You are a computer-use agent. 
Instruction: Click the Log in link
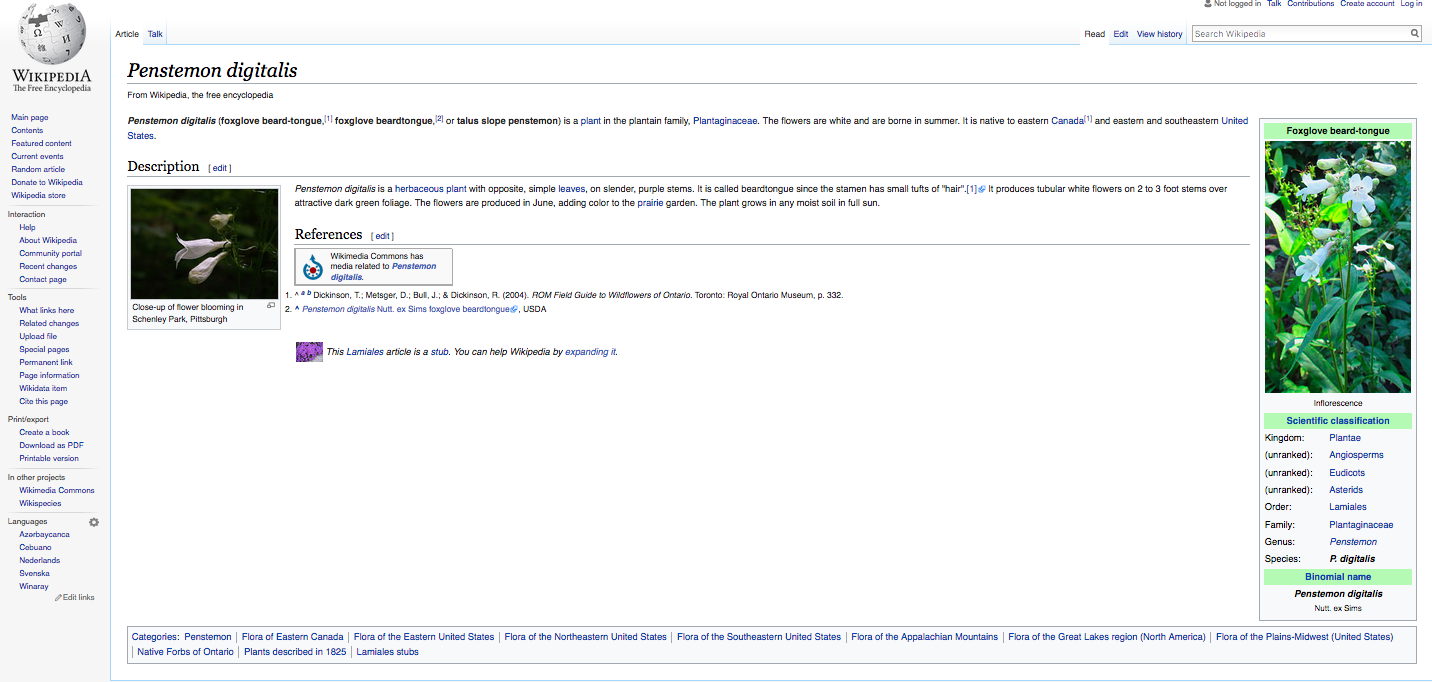[x=1411, y=4]
